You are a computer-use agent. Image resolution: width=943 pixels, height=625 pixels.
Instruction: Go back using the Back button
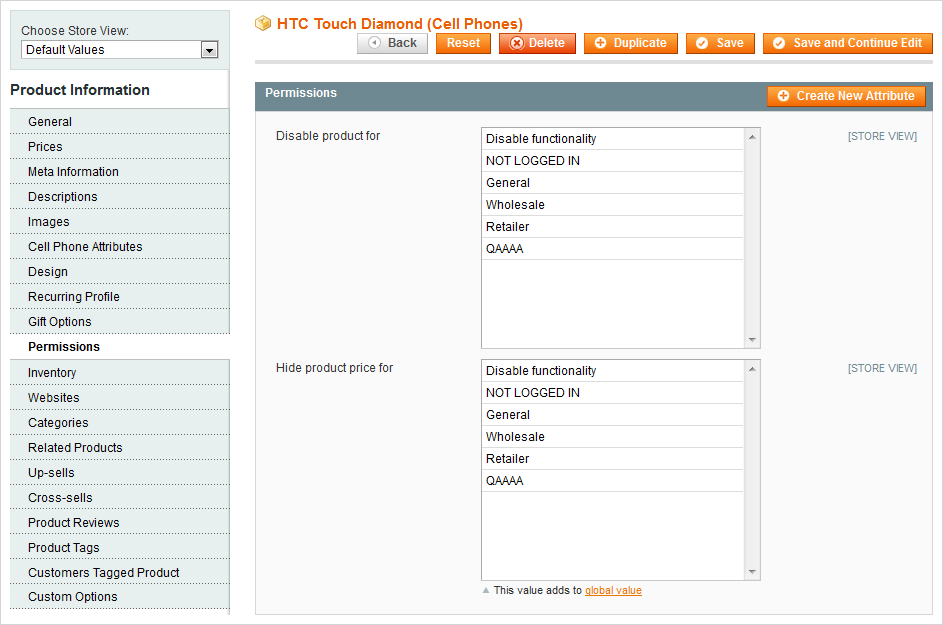tap(392, 43)
